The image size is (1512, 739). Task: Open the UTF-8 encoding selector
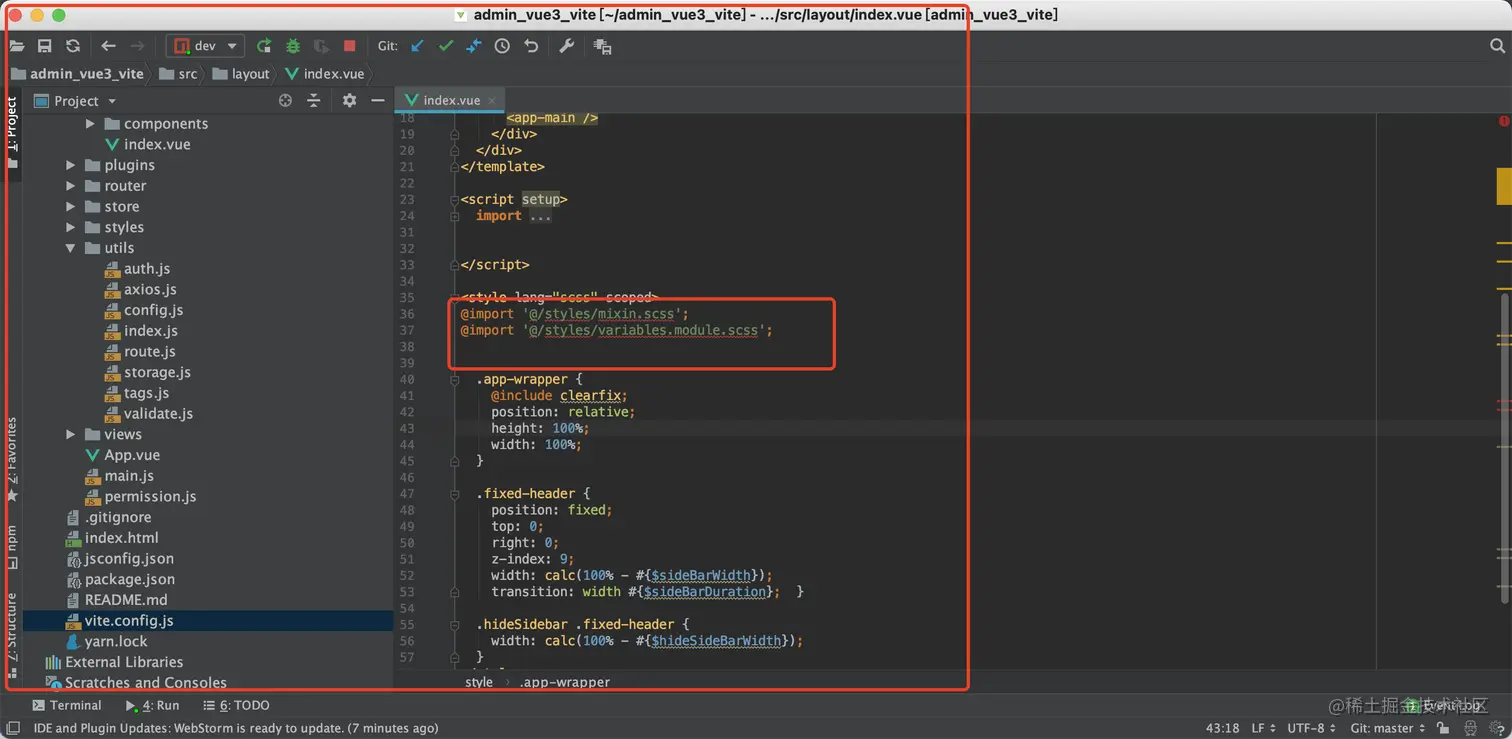pyautogui.click(x=1312, y=729)
